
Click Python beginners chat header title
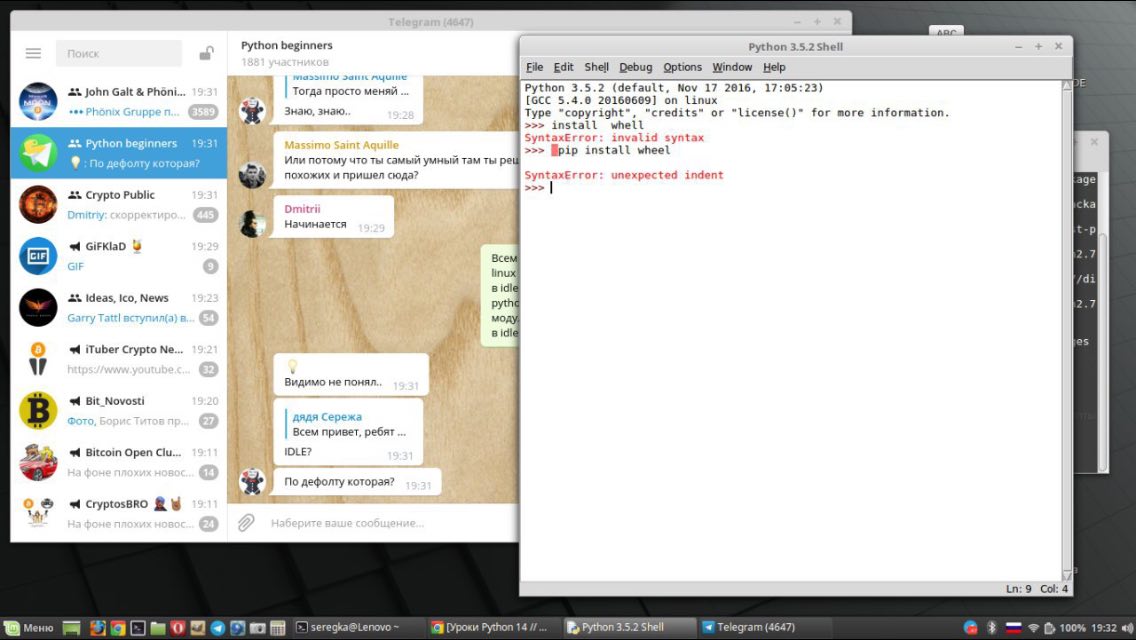[287, 45]
